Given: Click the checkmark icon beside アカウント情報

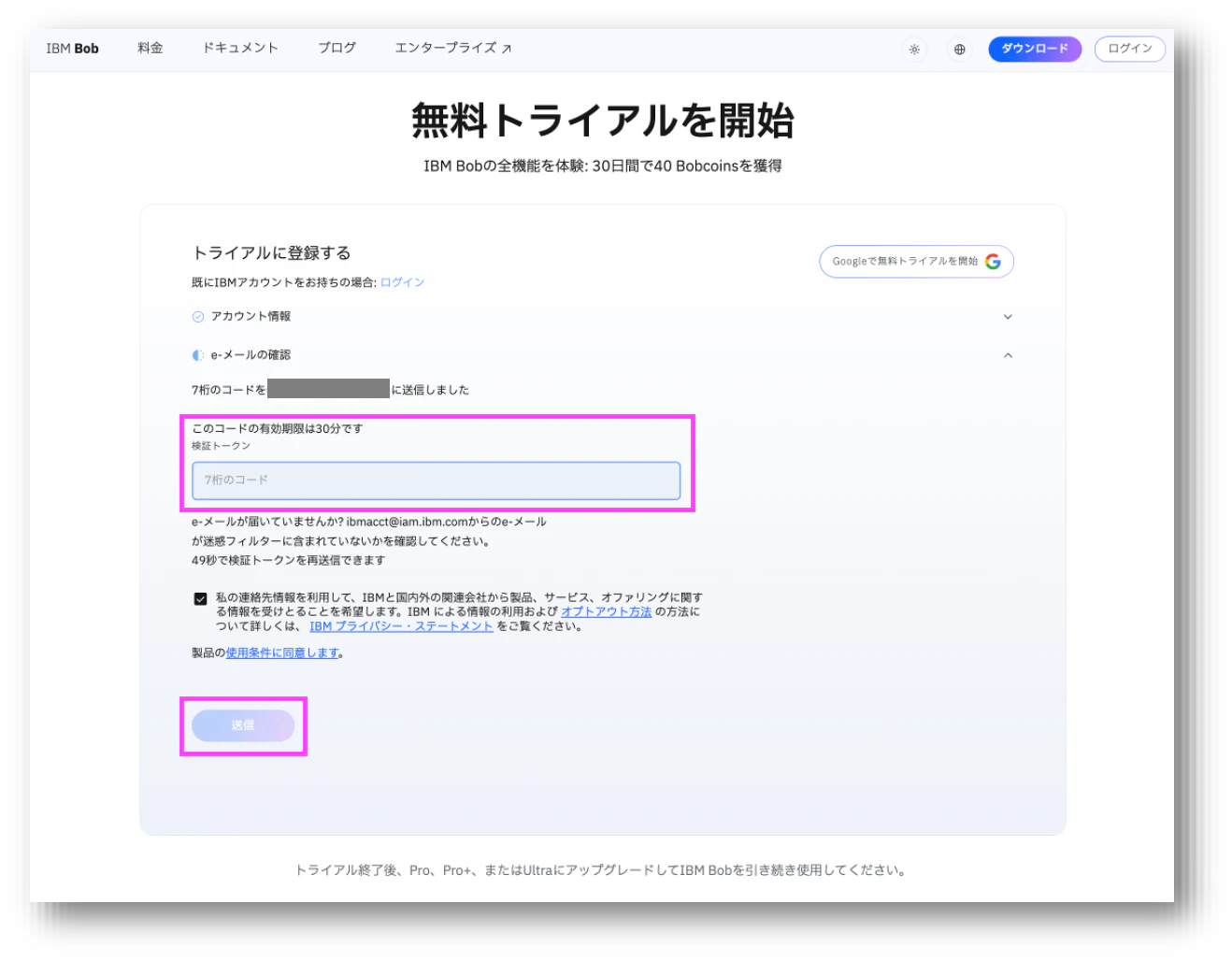Looking at the screenshot, I should 198,317.
